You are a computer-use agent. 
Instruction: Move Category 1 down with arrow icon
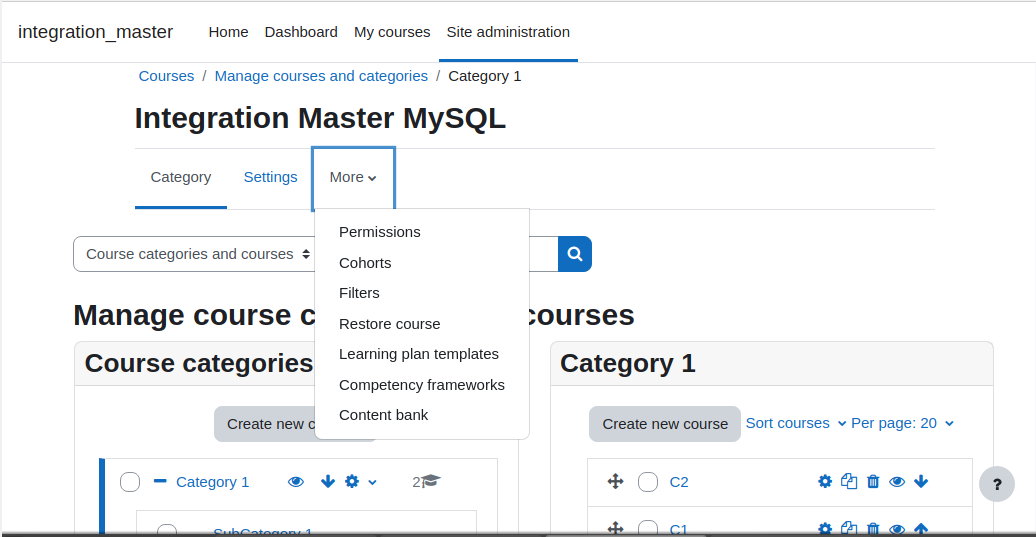click(328, 482)
